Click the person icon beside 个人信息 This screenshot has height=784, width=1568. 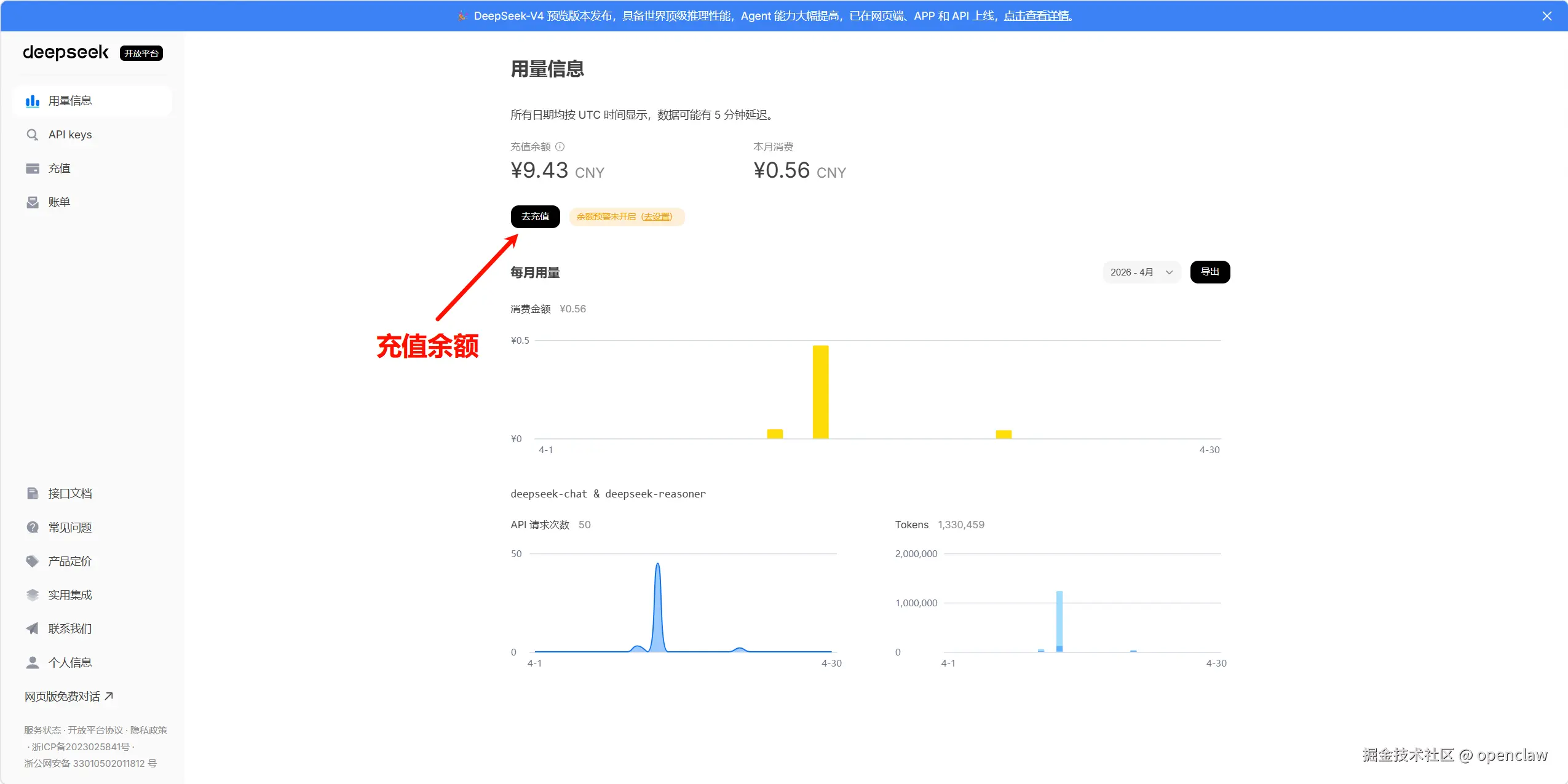coord(33,662)
